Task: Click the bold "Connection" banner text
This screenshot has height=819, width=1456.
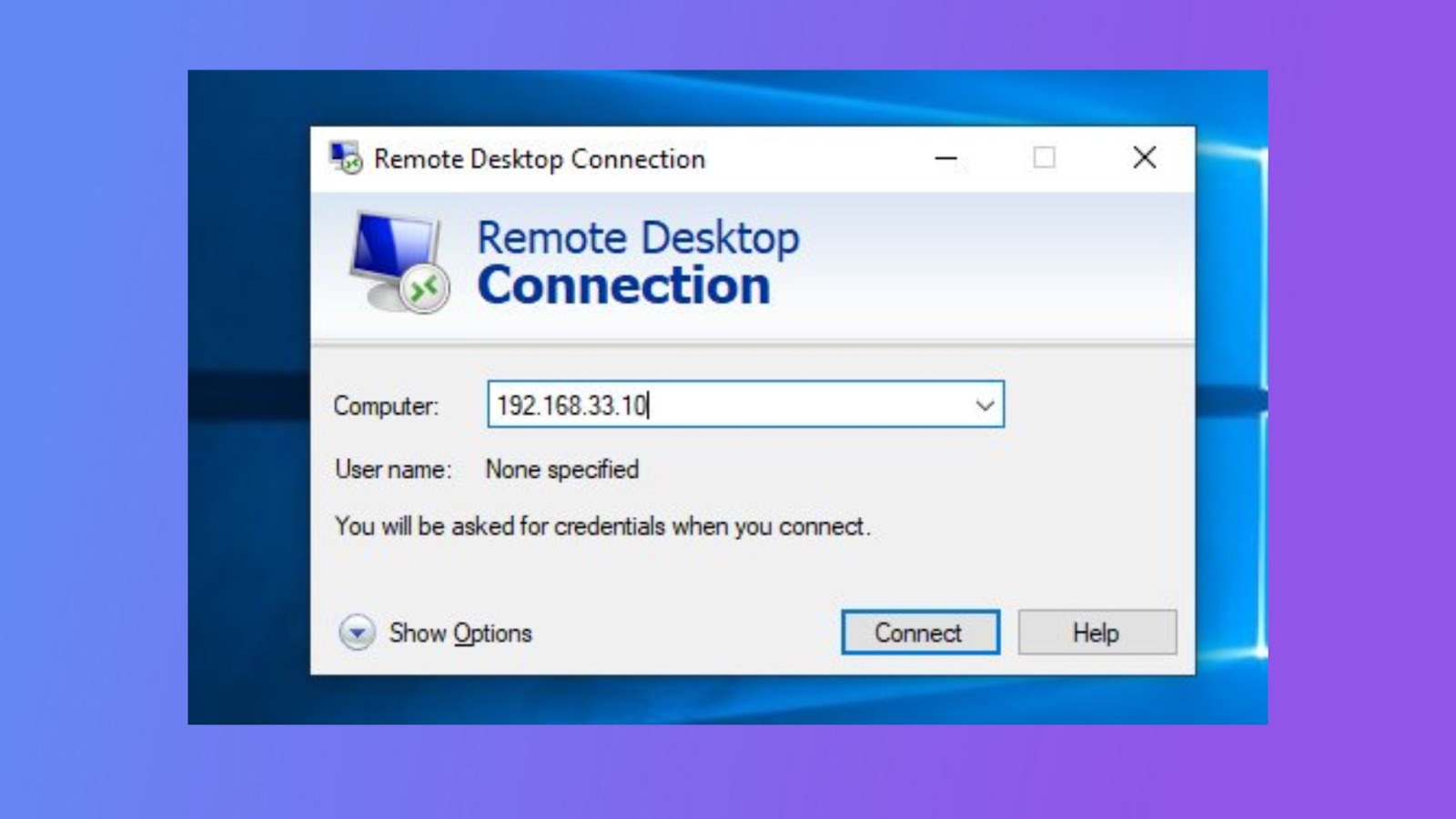Action: [x=624, y=286]
